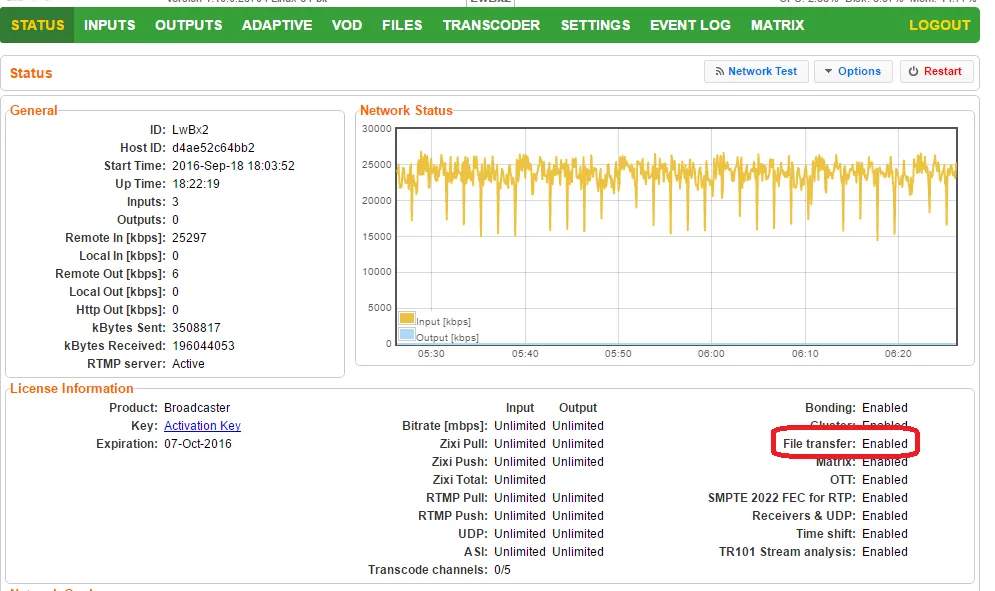Viewport: 995px width, 591px height.
Task: Select the VOD tab
Action: [346, 25]
